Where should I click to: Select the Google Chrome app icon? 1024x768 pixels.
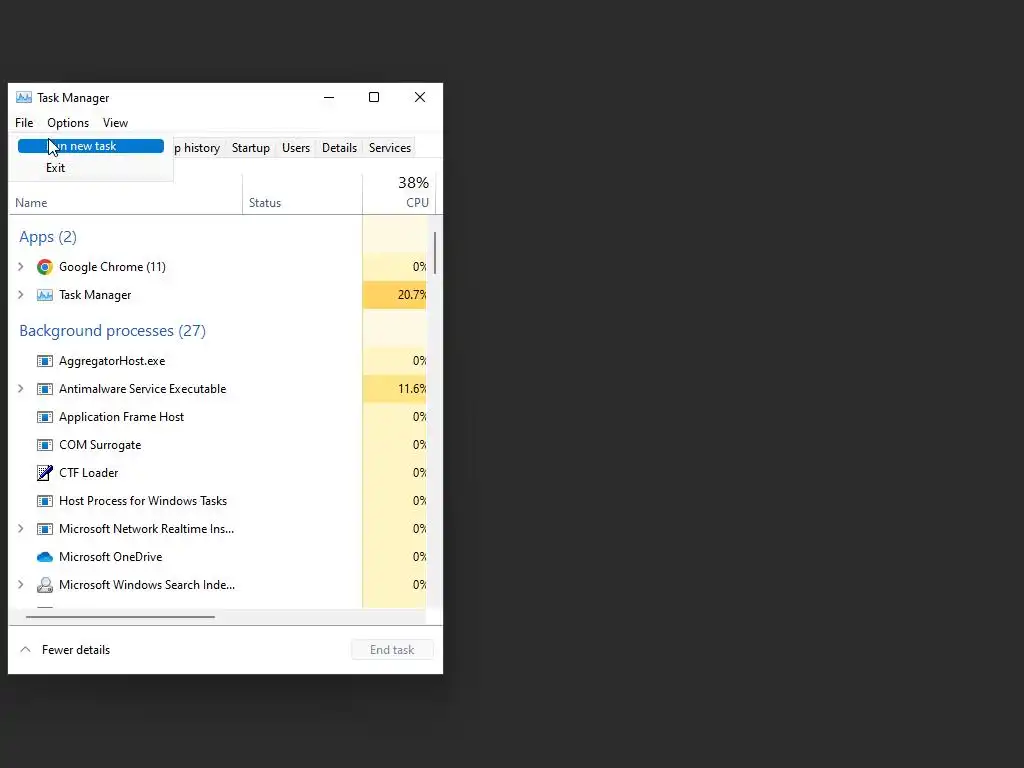(x=44, y=266)
